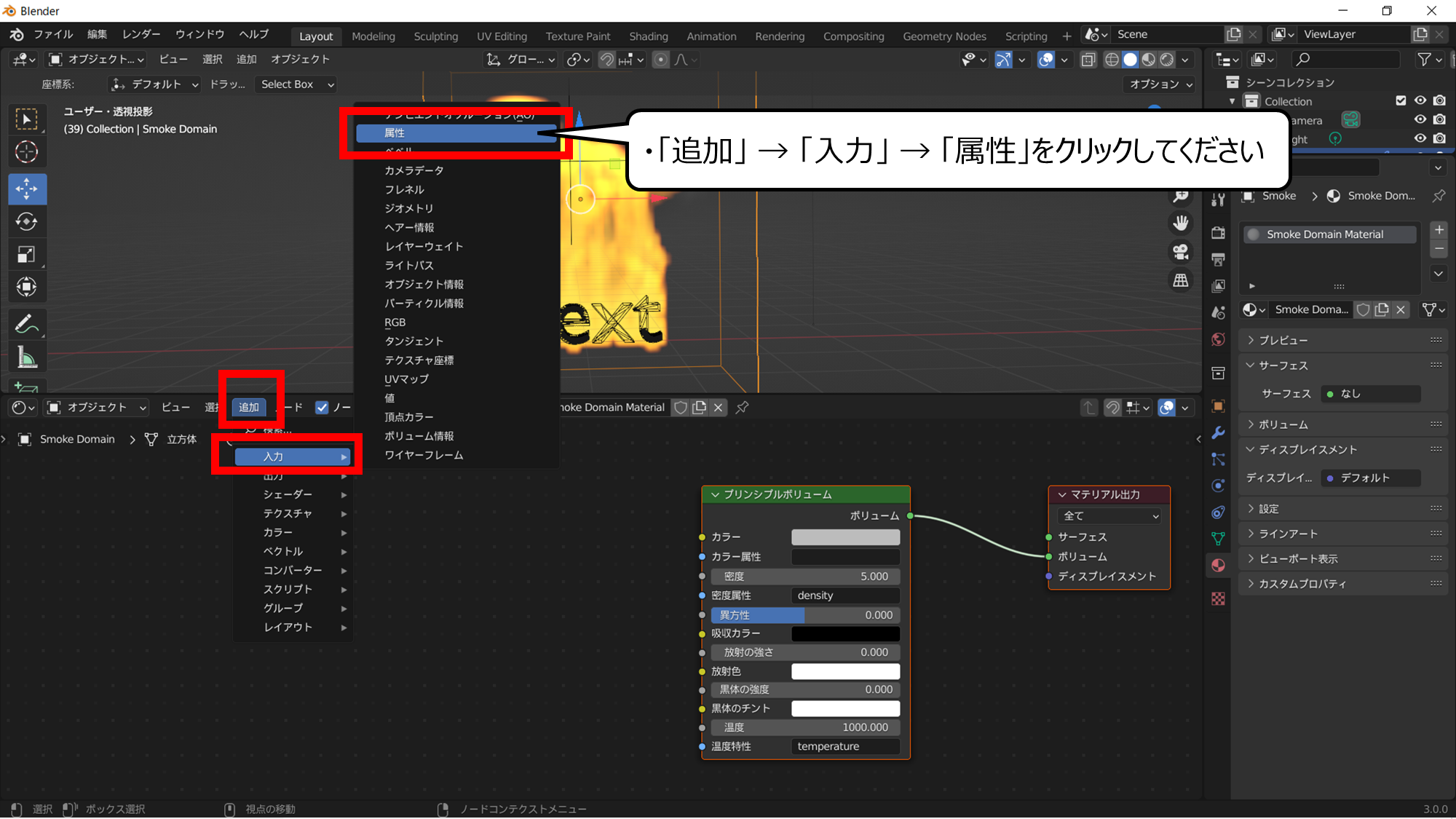Switch to the Shading workspace tab
Screen dimensions: 1456x819
pyautogui.click(x=648, y=36)
